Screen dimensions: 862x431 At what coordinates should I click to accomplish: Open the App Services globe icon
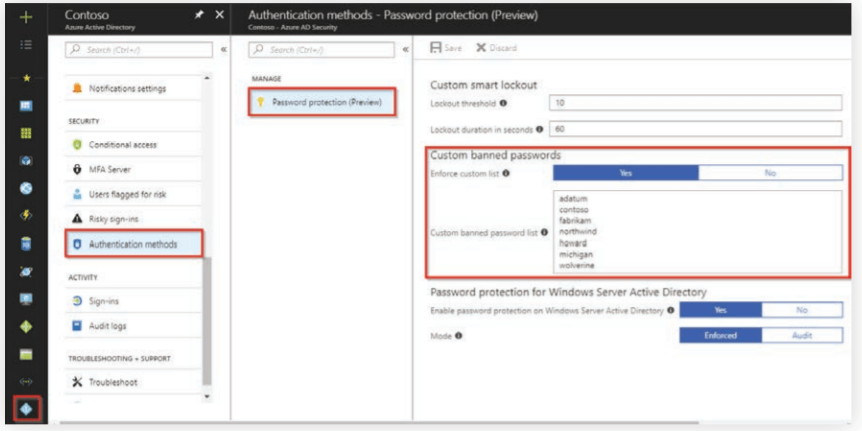click(x=26, y=188)
